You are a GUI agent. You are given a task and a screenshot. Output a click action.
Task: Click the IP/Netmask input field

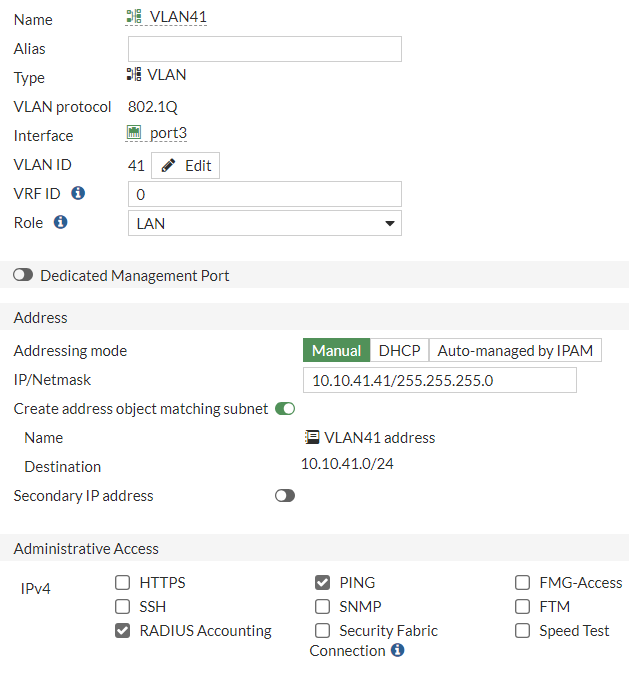[439, 380]
